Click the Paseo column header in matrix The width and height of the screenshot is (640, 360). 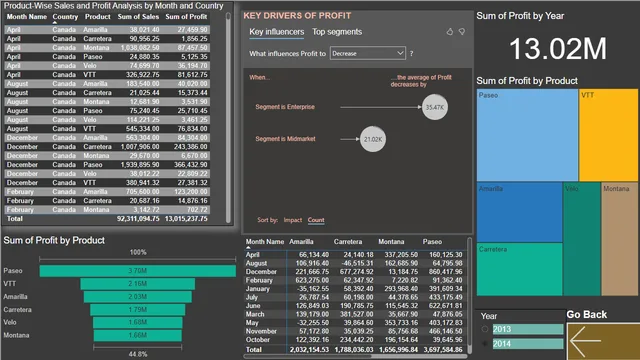click(x=432, y=242)
